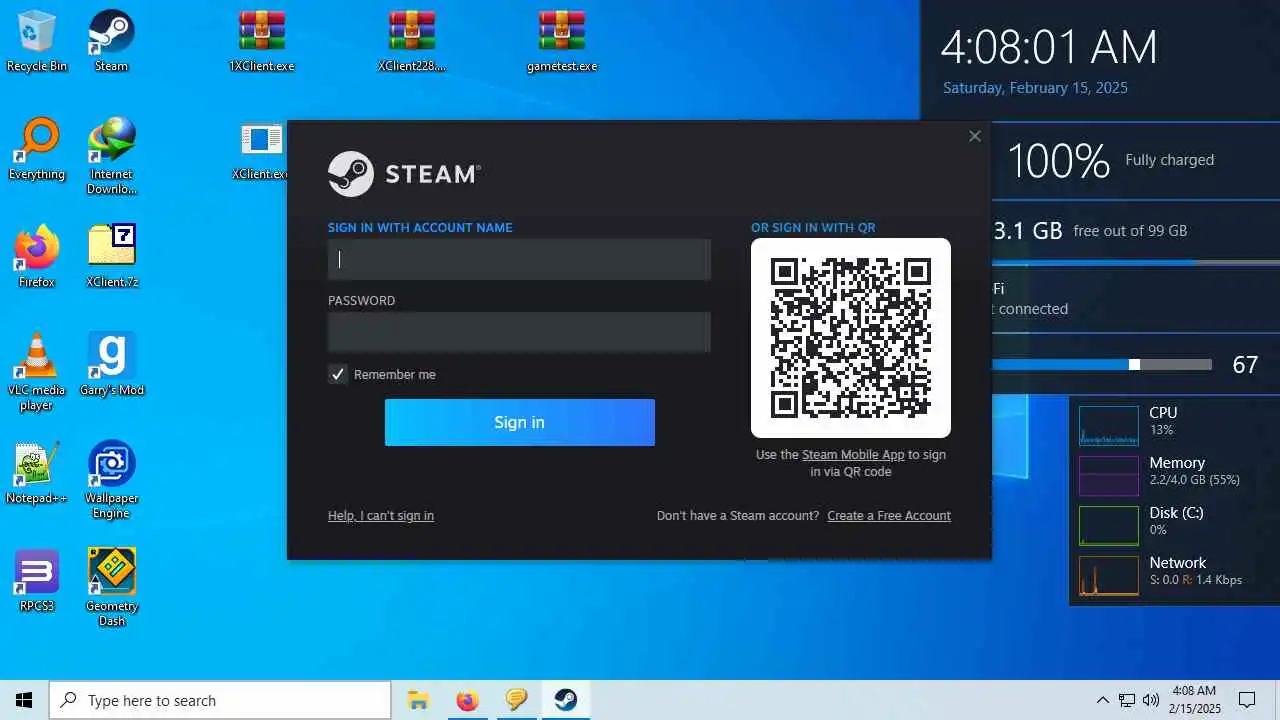Show hidden system tray icons
The height and width of the screenshot is (720, 1280).
pos(1102,700)
